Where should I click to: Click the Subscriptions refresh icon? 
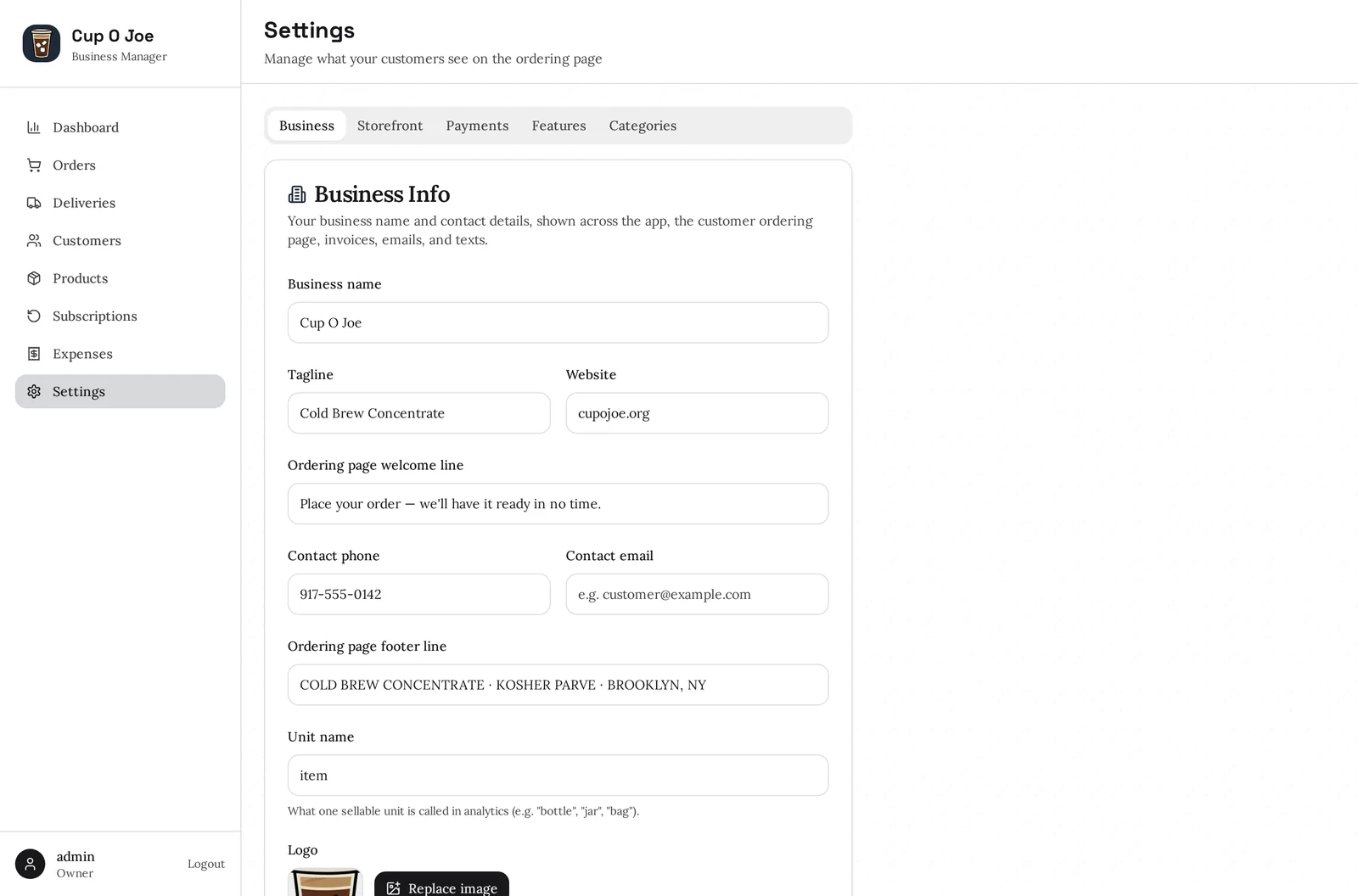[x=34, y=316]
